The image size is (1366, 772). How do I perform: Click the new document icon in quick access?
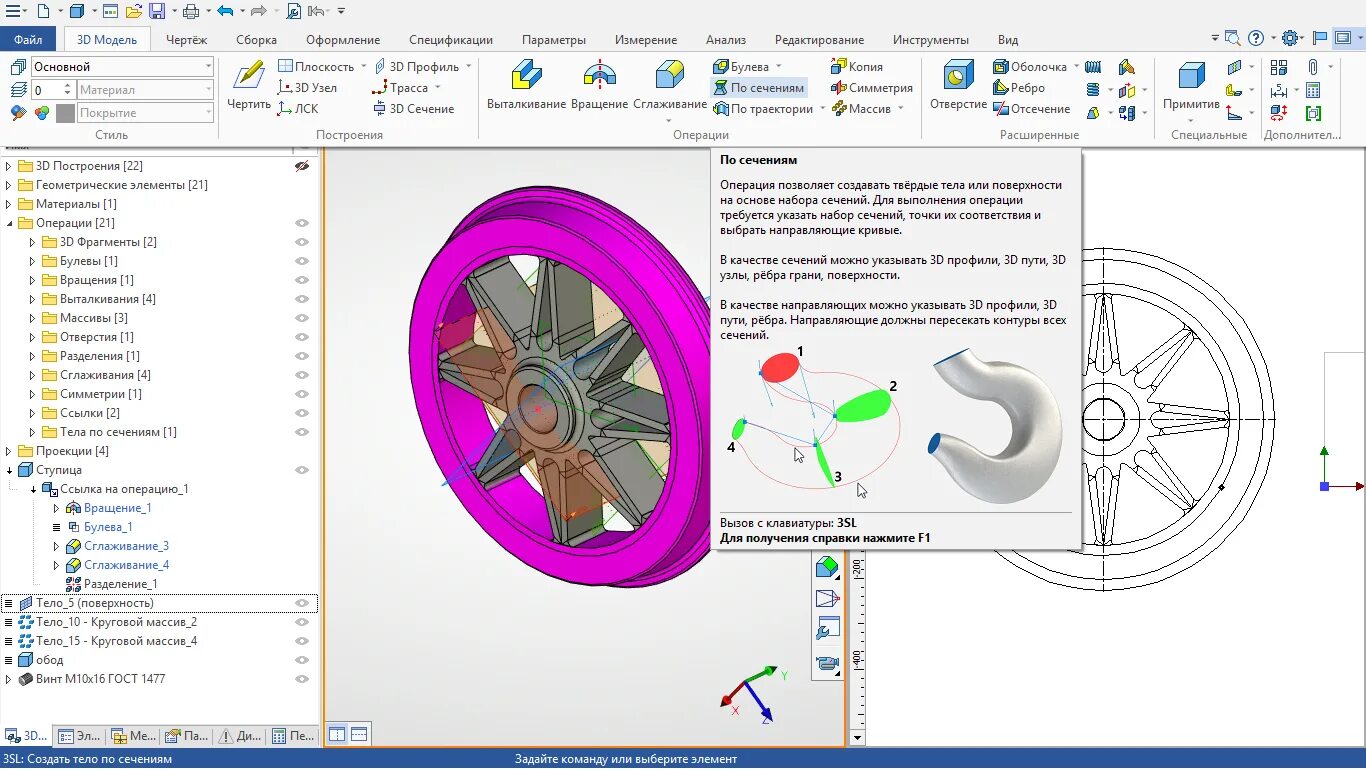[42, 11]
